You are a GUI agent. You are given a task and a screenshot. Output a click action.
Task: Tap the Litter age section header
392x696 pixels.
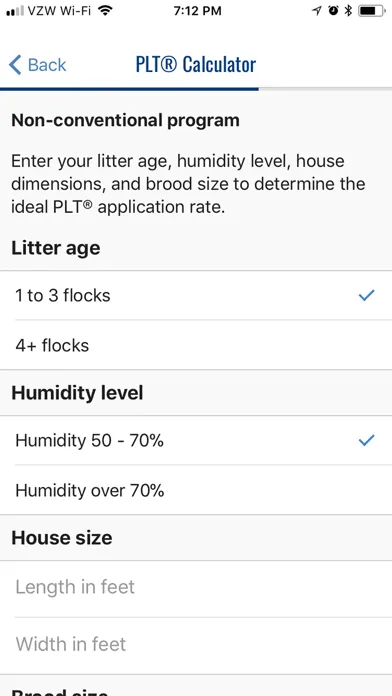point(56,248)
